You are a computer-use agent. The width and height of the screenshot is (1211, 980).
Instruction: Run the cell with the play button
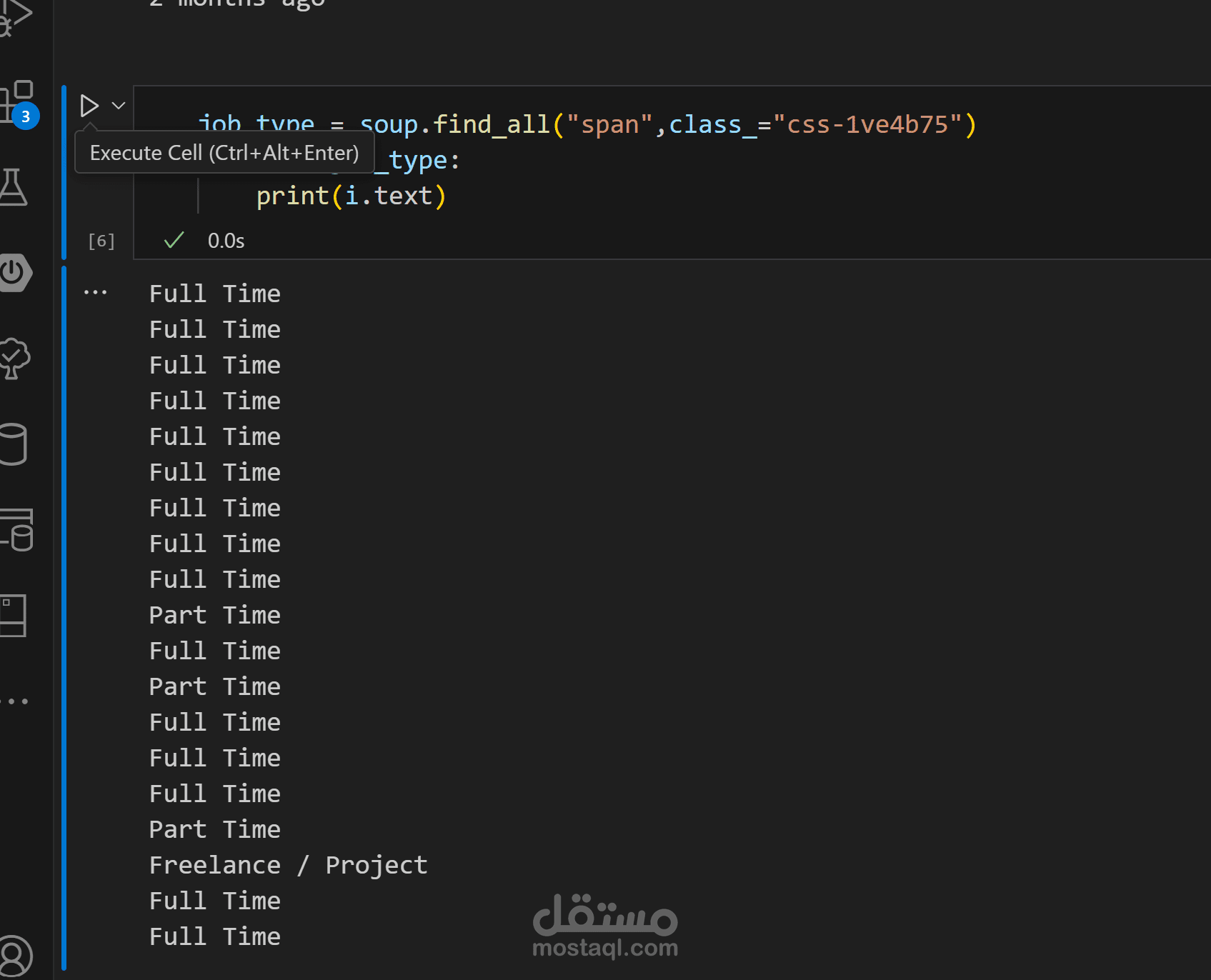pos(89,106)
